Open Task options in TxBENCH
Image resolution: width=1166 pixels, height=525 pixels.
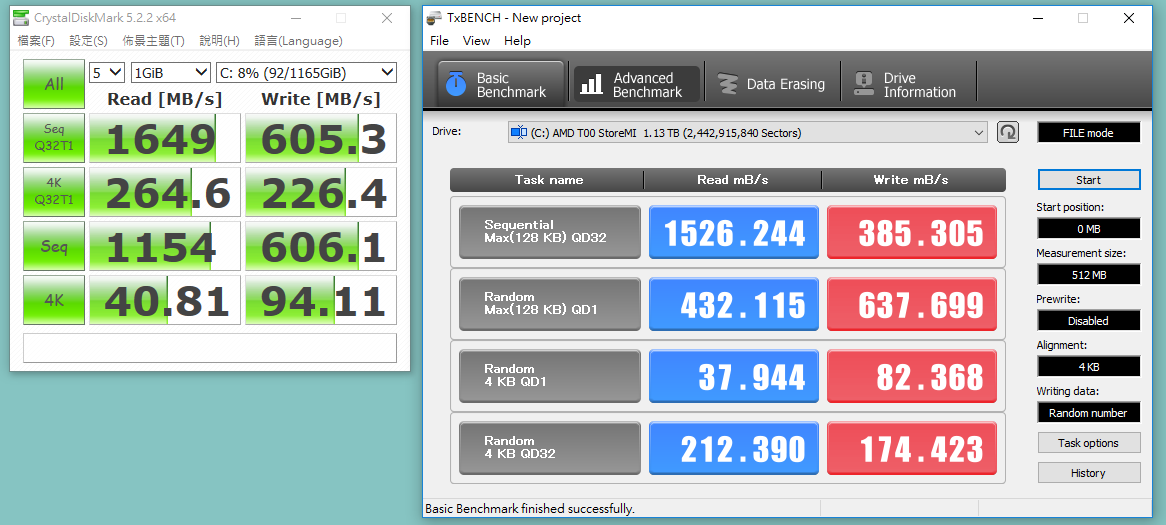[x=1089, y=442]
